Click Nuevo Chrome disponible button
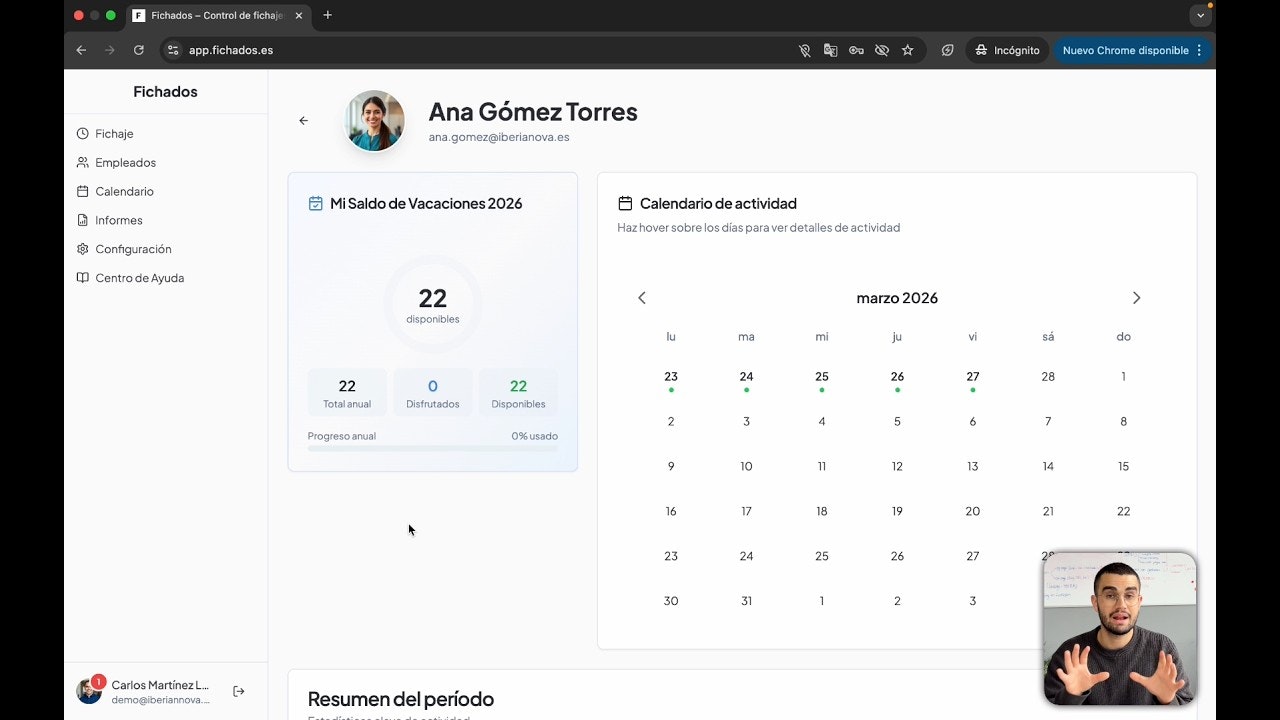The width and height of the screenshot is (1280, 720). 1132,50
